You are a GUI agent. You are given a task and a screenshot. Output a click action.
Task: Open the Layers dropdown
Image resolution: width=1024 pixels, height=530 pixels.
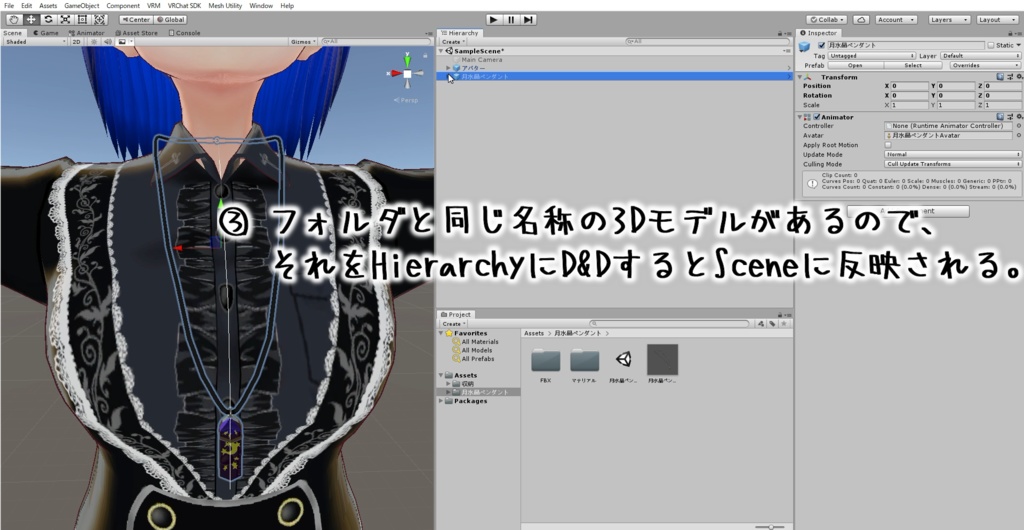click(948, 20)
